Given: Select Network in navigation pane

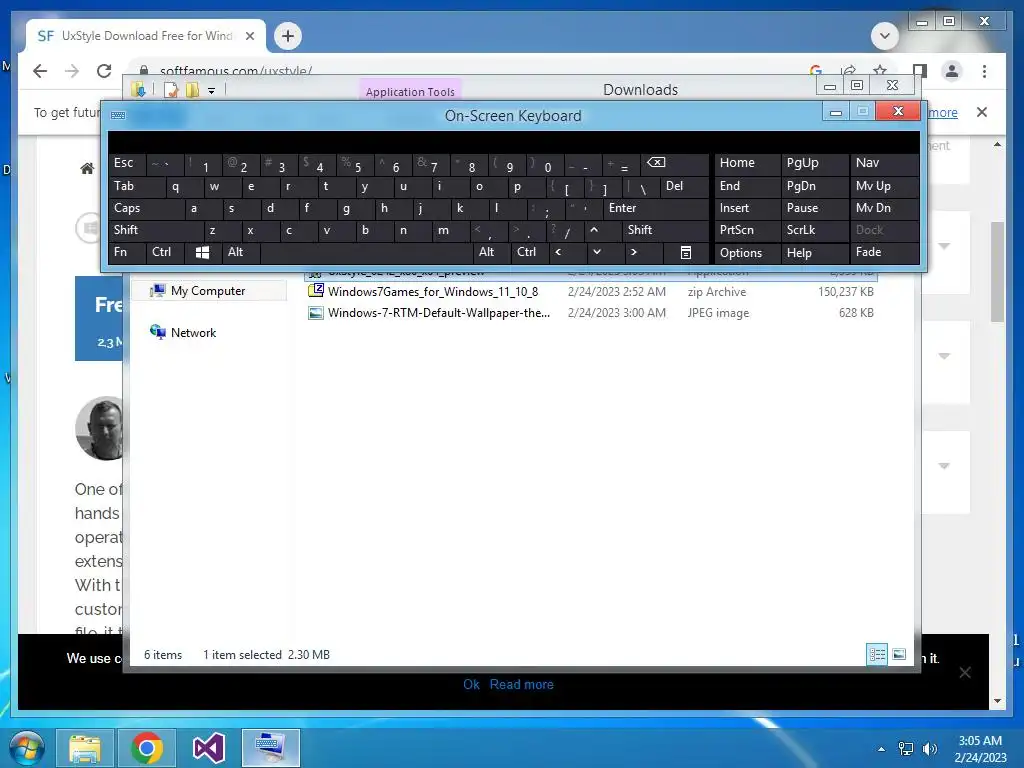Looking at the screenshot, I should 193,333.
